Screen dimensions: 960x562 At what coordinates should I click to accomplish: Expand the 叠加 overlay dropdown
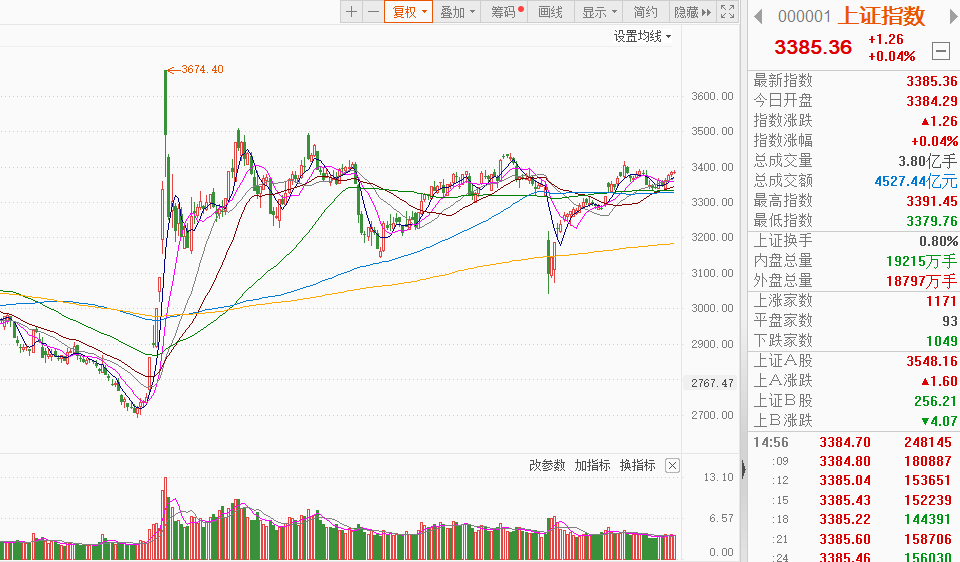pyautogui.click(x=457, y=12)
